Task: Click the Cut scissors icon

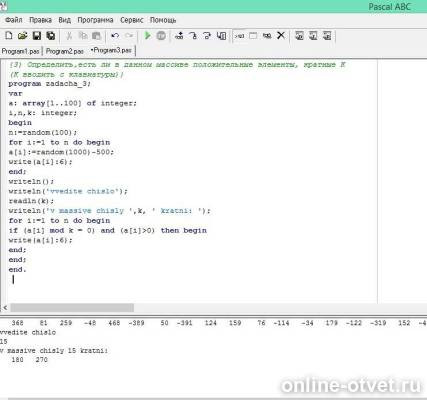Action: click(x=69, y=36)
